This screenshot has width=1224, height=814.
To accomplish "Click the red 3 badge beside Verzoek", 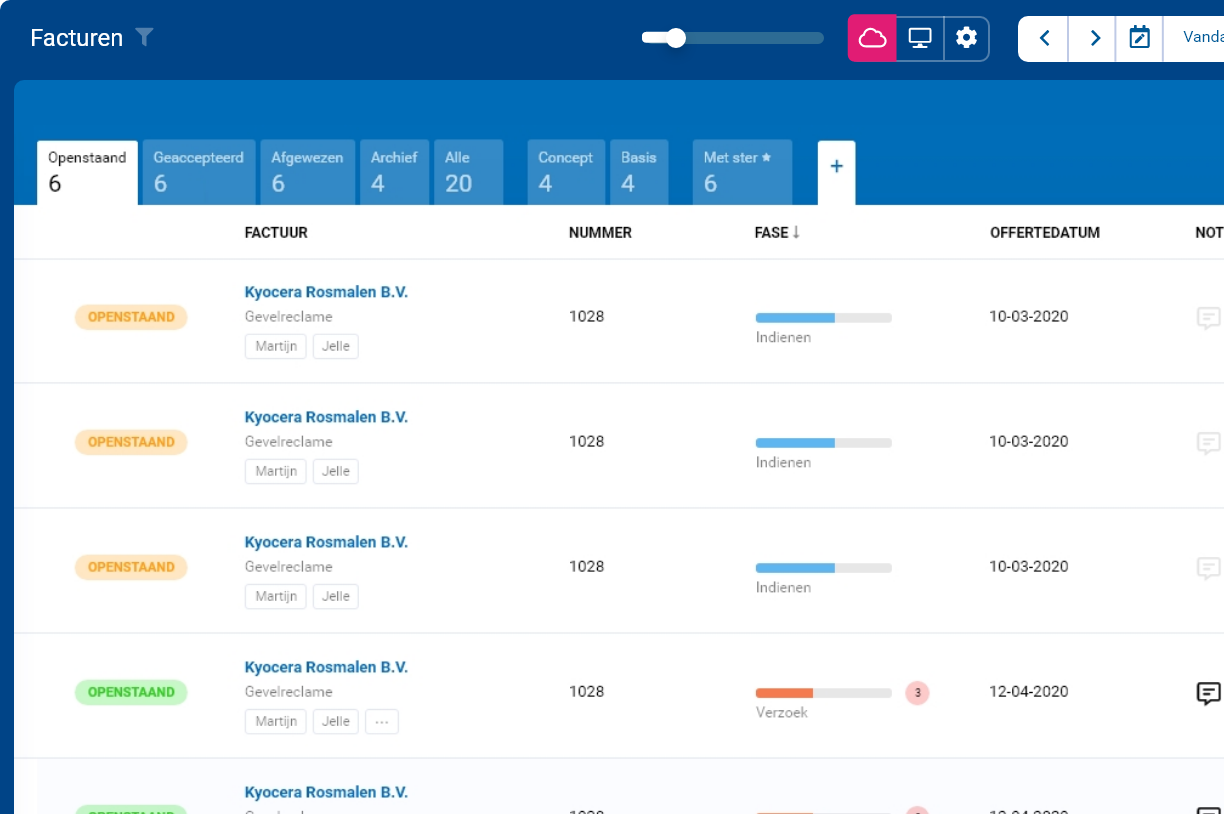I will click(917, 692).
